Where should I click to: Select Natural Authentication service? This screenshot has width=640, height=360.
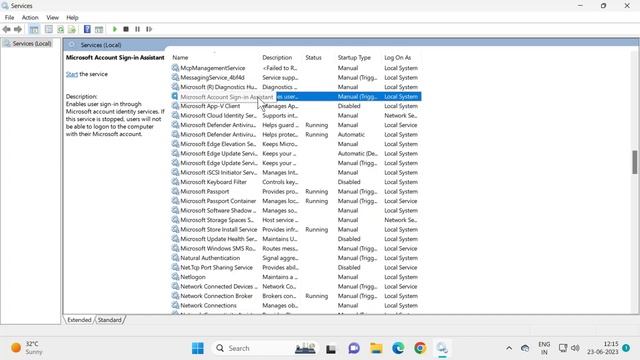(296, 258)
